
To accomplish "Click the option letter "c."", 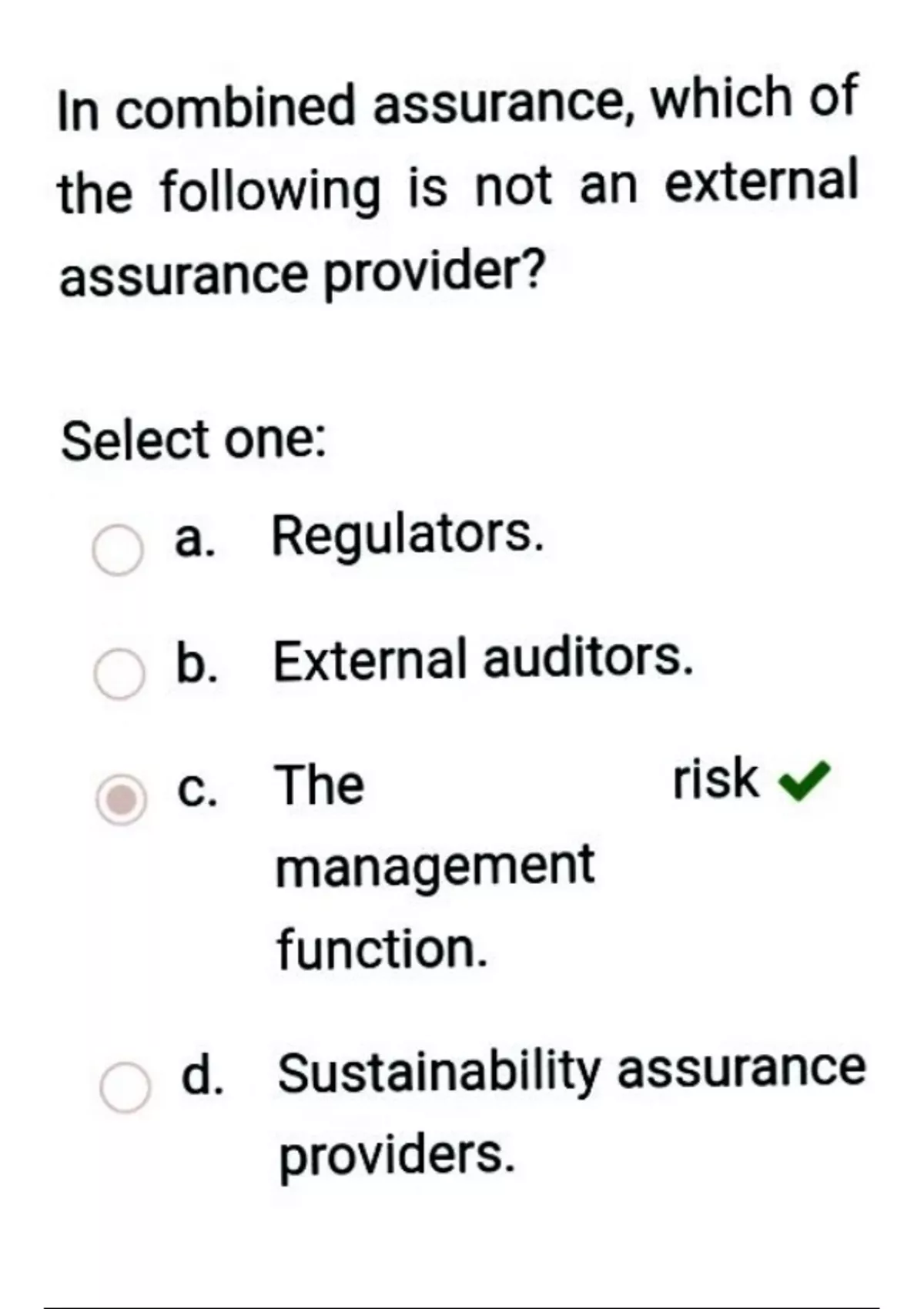I will 196,789.
